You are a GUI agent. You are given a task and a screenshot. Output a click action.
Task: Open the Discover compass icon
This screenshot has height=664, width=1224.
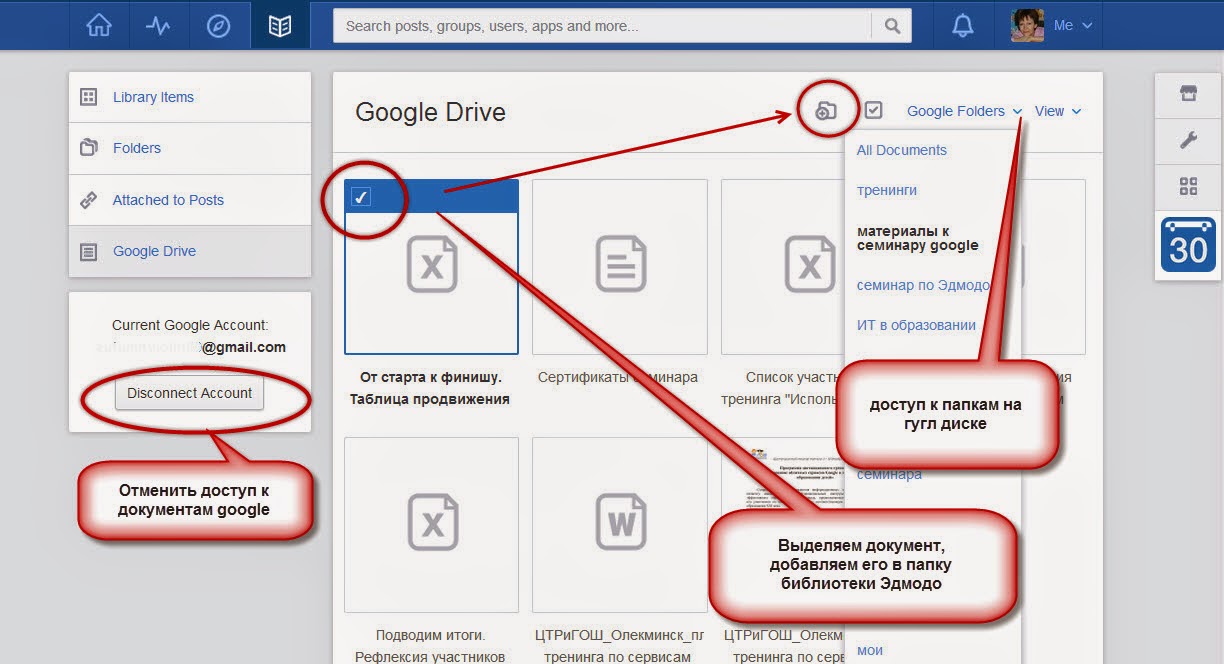(218, 26)
